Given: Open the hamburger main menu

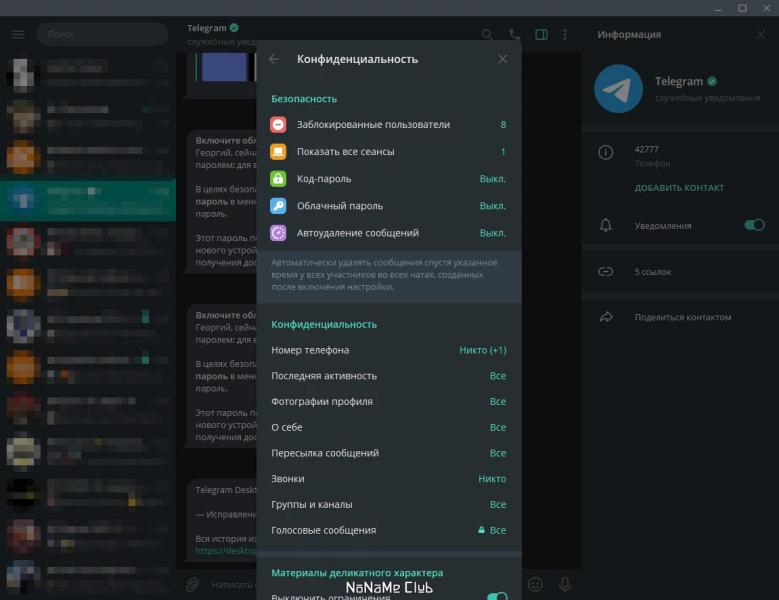Looking at the screenshot, I should [18, 34].
